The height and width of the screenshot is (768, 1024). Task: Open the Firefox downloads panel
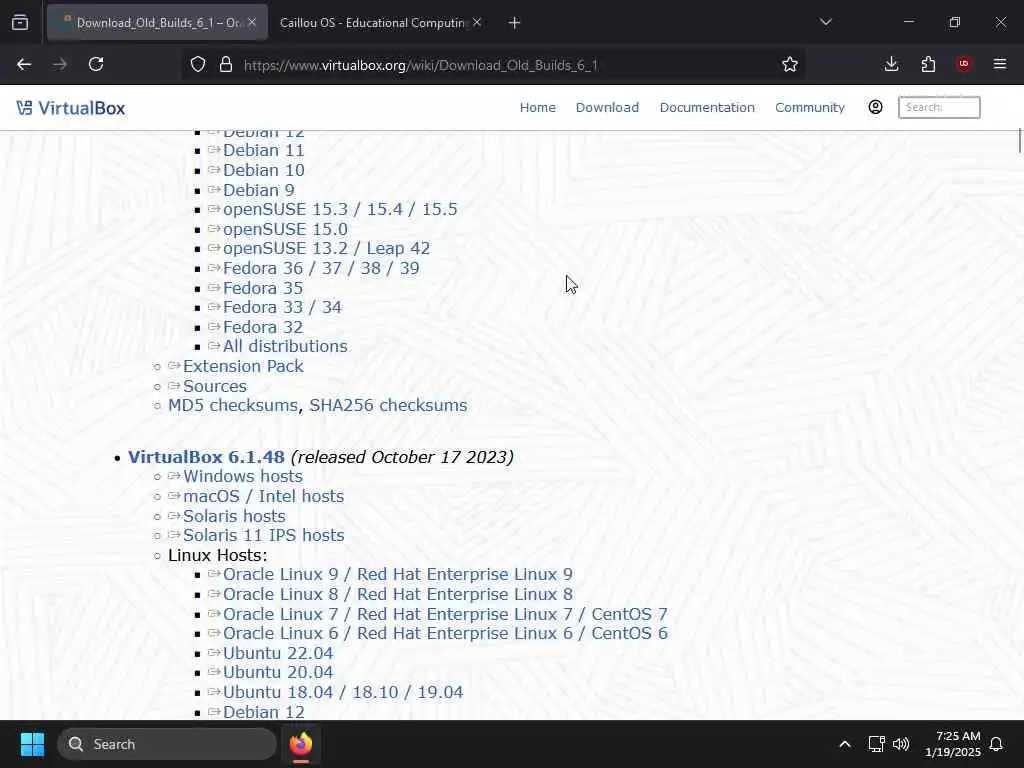point(891,64)
